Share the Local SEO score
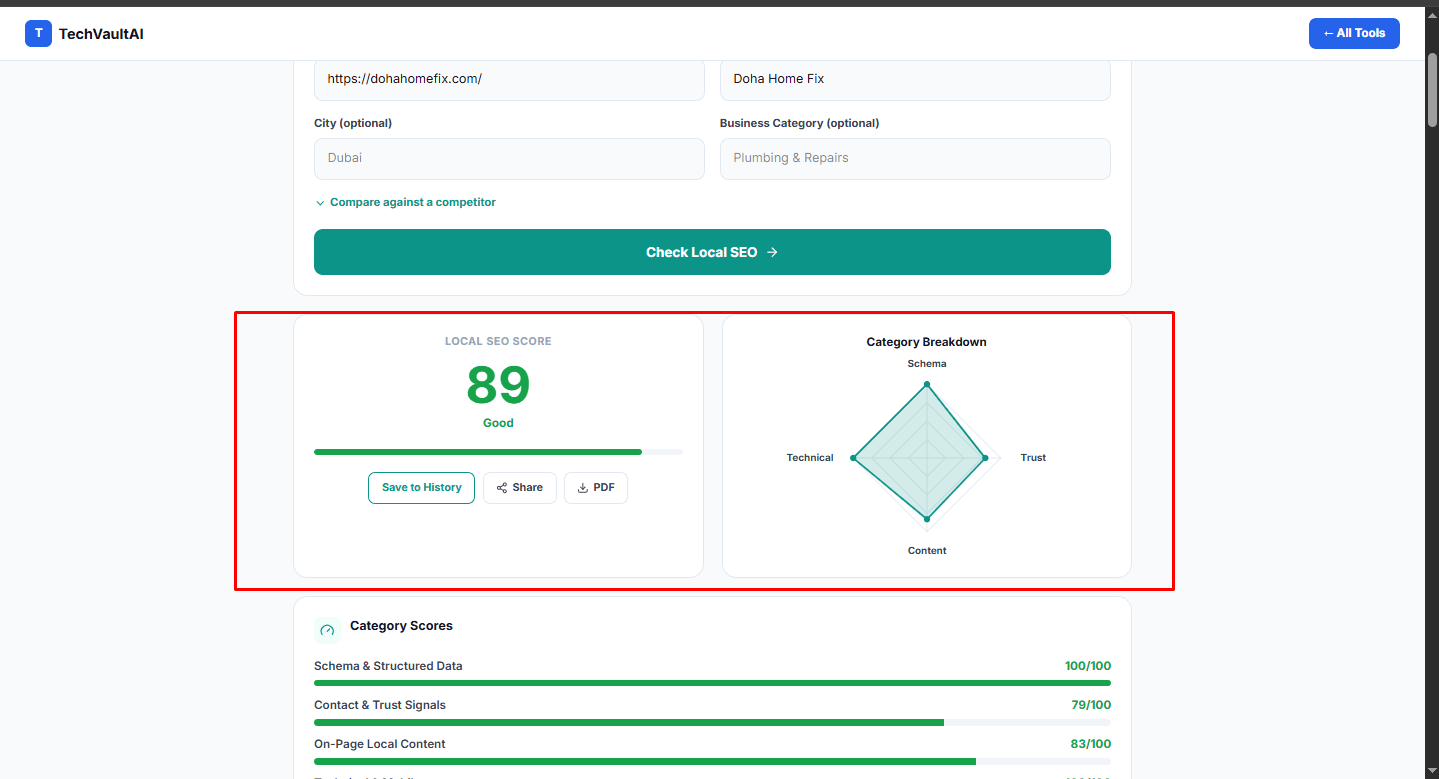 click(x=520, y=488)
